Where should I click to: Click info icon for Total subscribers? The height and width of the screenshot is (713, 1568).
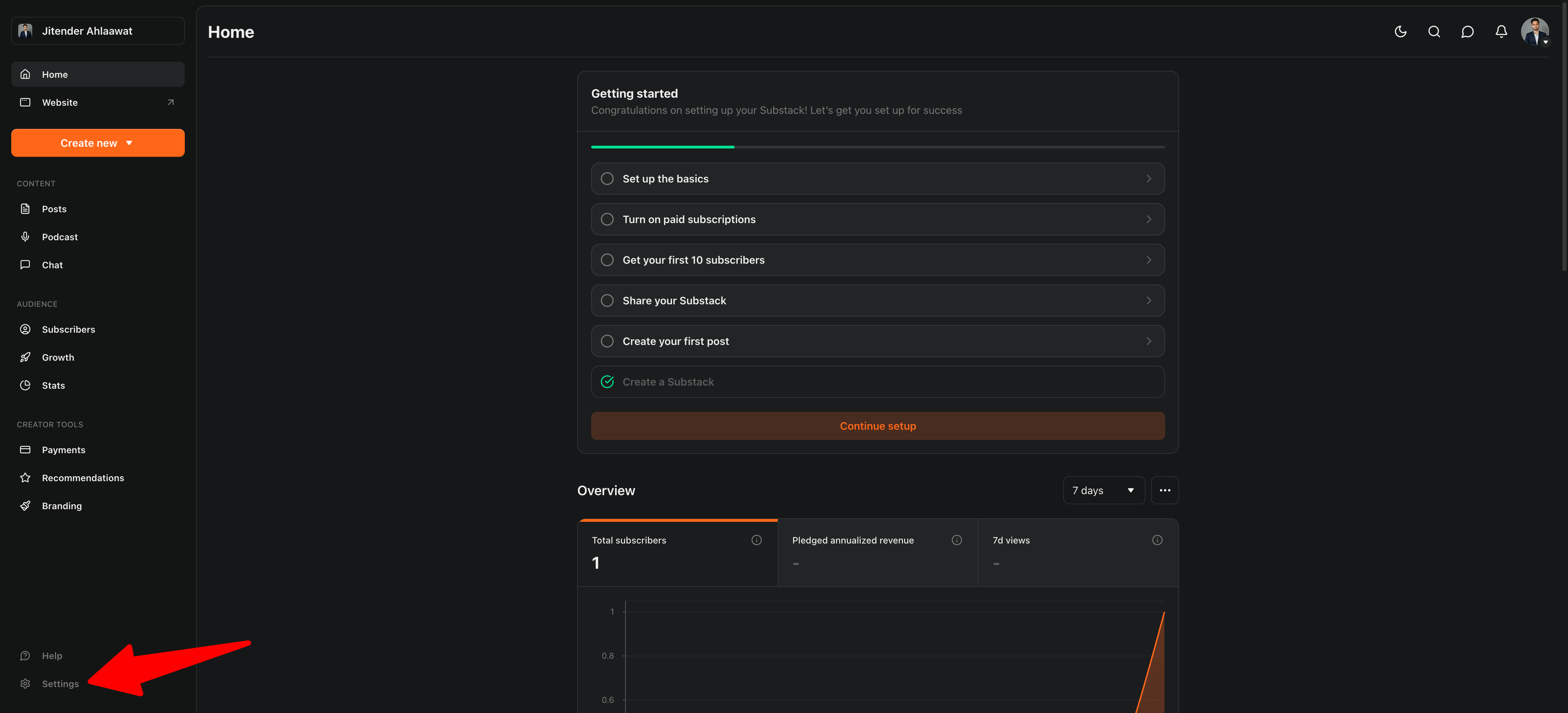(756, 540)
